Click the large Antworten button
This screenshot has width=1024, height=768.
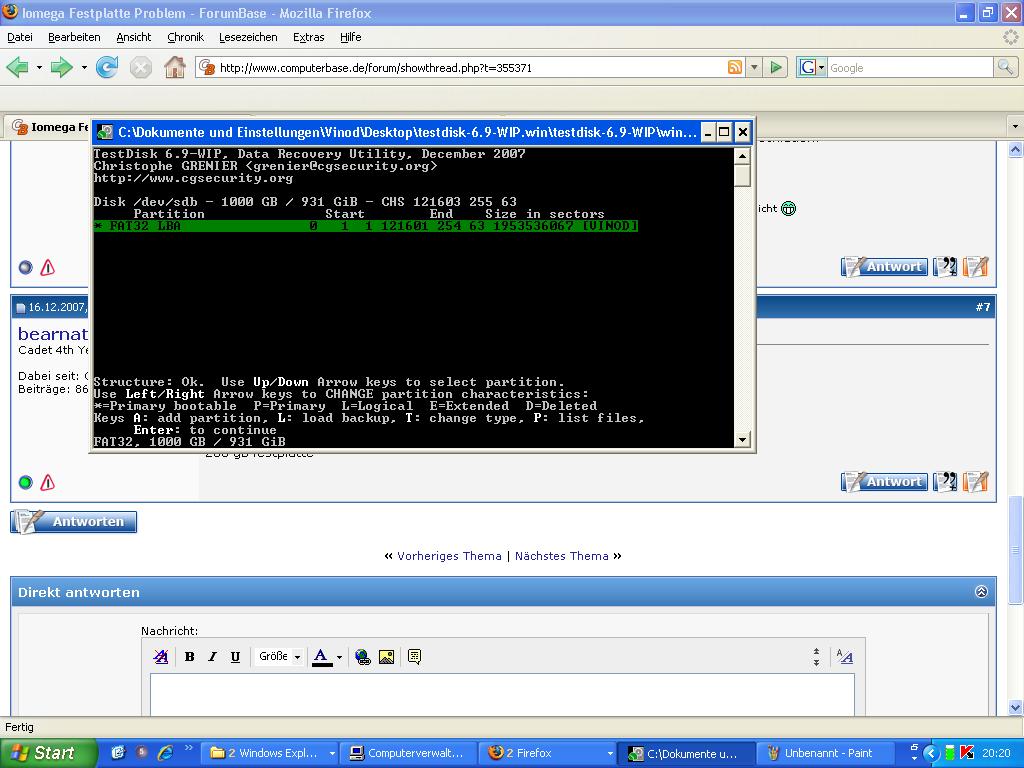pyautogui.click(x=74, y=522)
